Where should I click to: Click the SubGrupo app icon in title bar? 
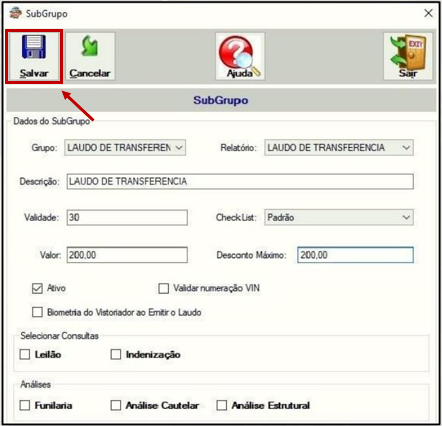tap(15, 13)
